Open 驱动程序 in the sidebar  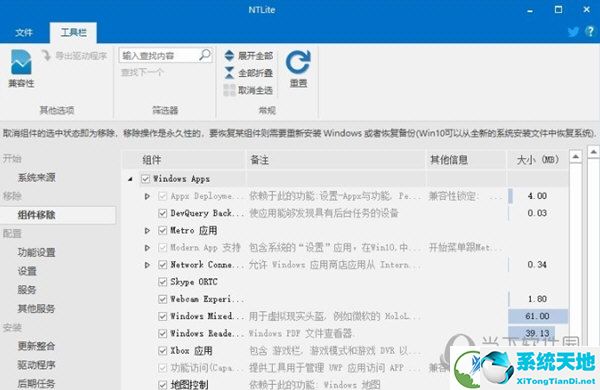(x=37, y=365)
